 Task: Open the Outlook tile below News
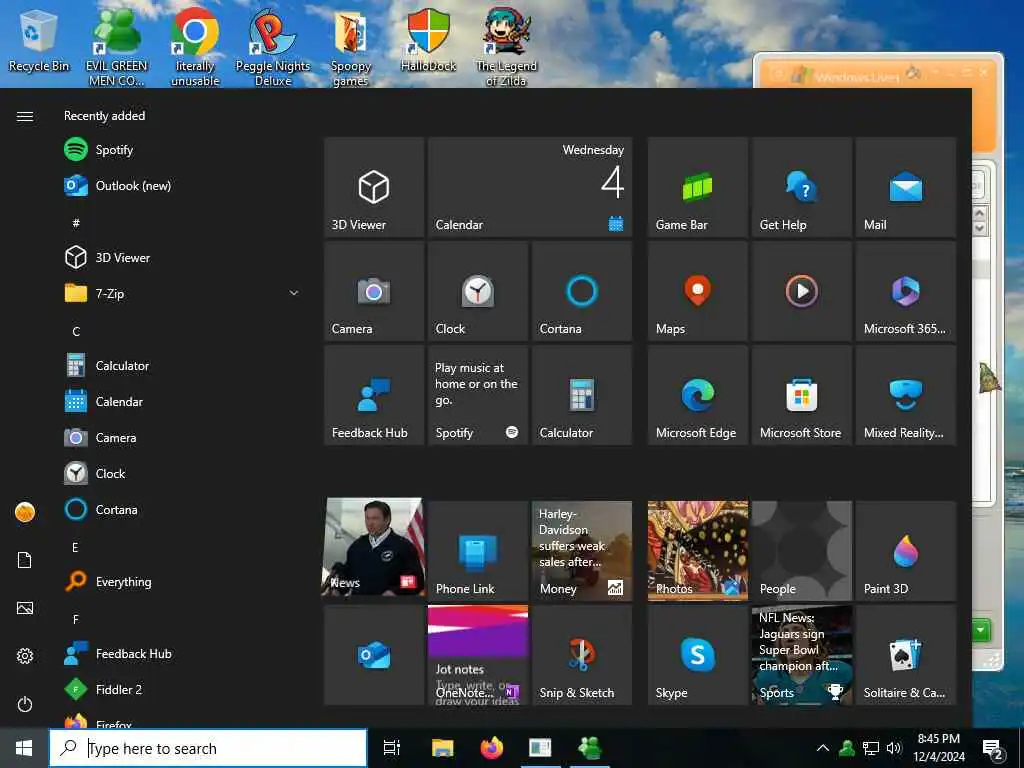[374, 655]
